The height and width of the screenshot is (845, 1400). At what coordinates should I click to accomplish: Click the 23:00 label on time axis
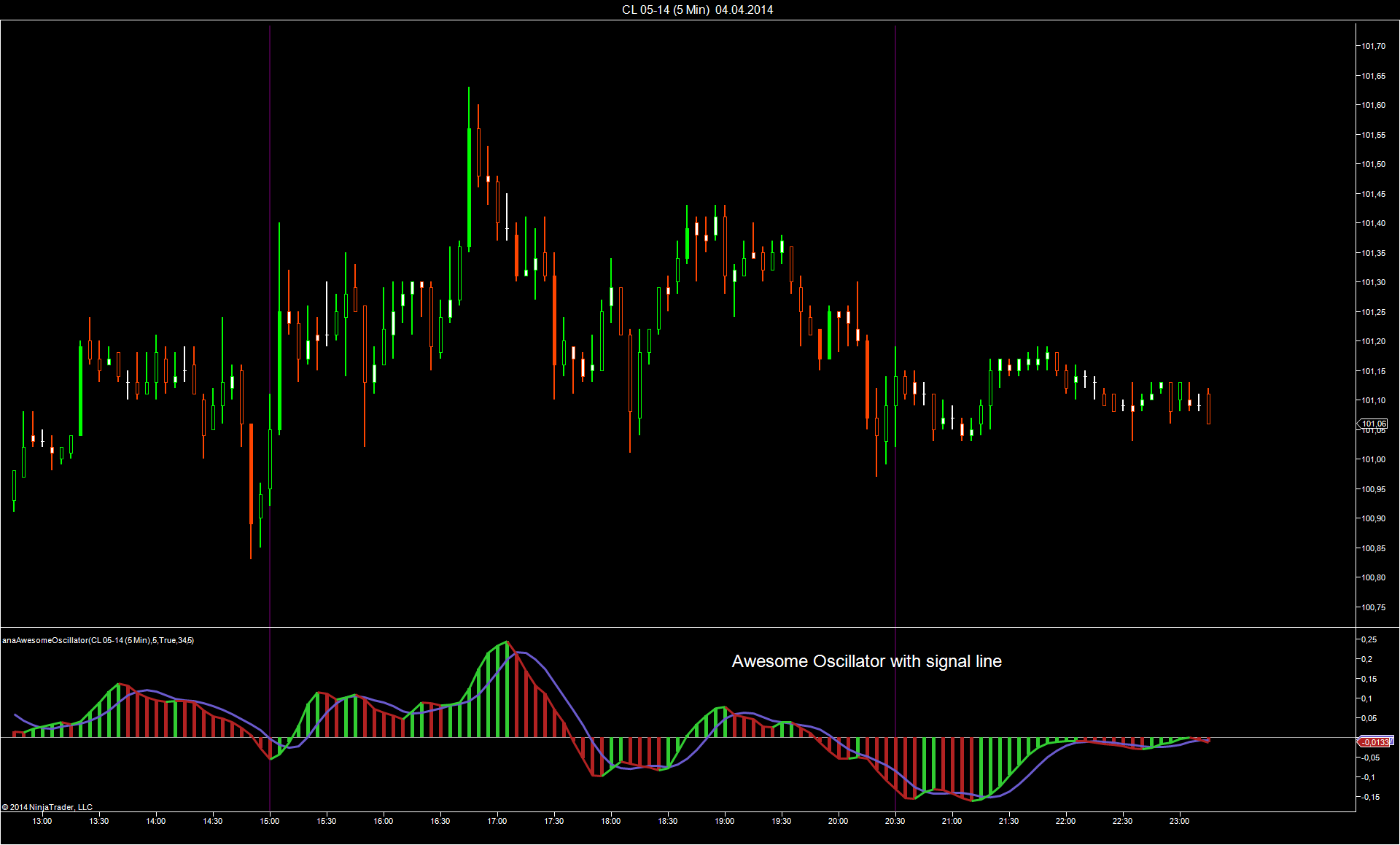tap(1179, 821)
